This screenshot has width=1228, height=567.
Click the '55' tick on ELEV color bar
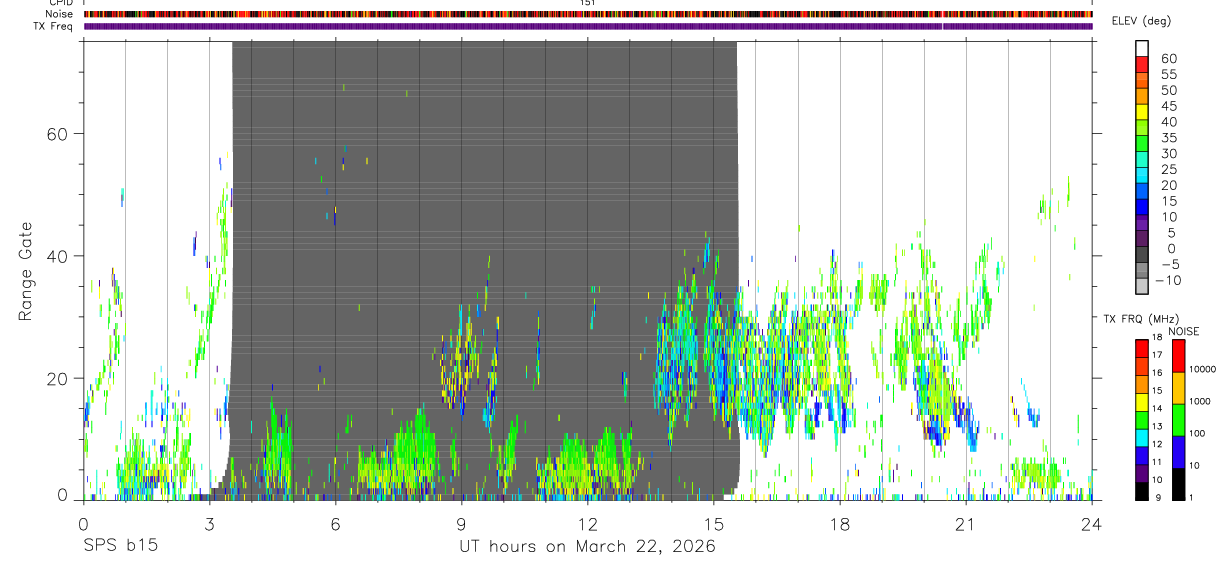pos(1169,75)
